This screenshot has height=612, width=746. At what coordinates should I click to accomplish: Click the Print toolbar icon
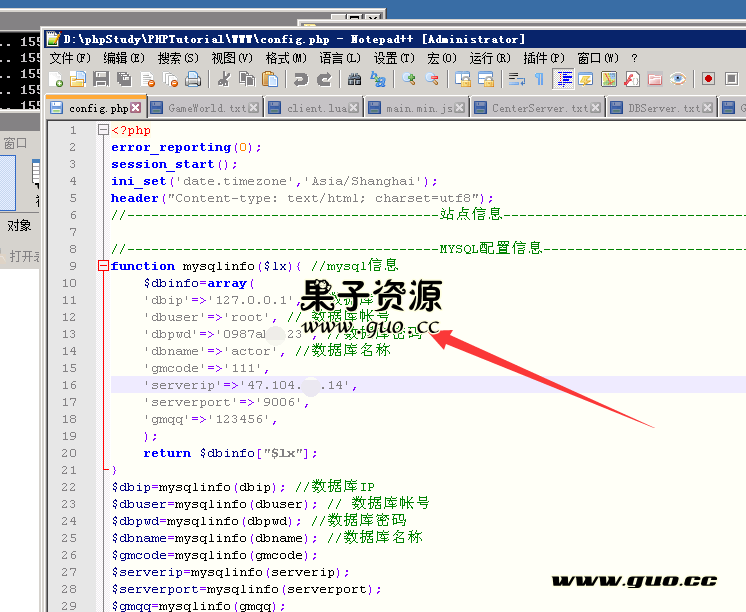click(193, 79)
